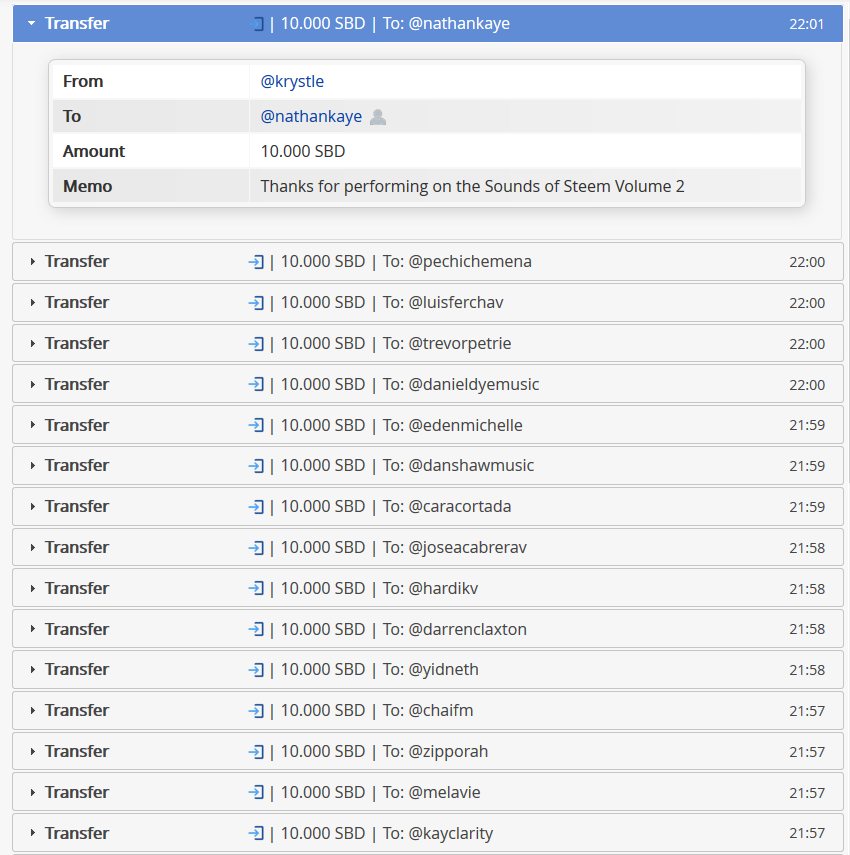Expand the @pechichemena transfer row

click(427, 262)
